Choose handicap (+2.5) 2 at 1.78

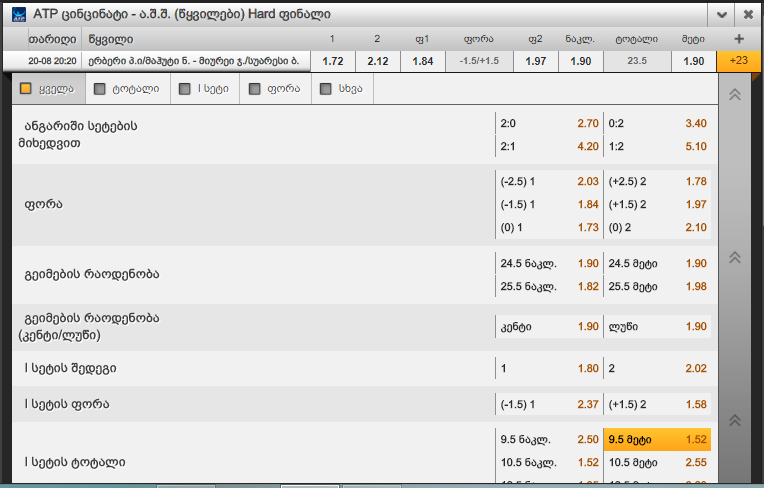(x=657, y=181)
